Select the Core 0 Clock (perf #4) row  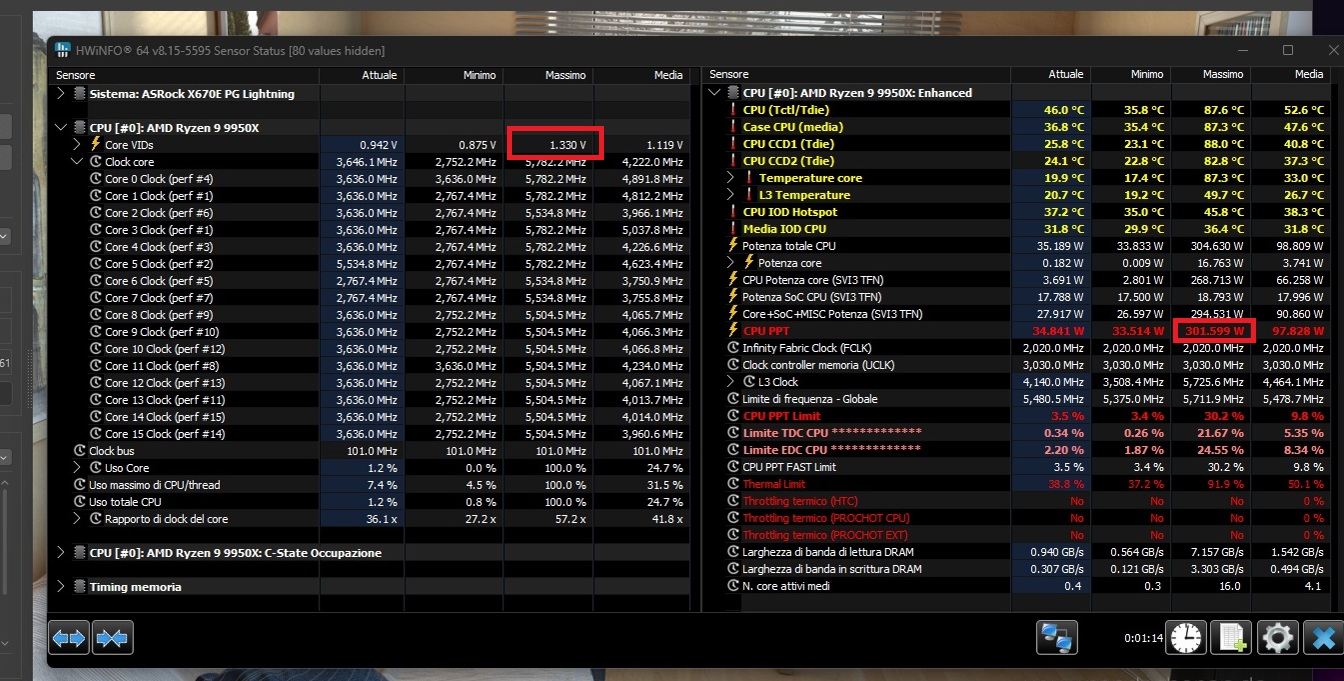(369, 179)
